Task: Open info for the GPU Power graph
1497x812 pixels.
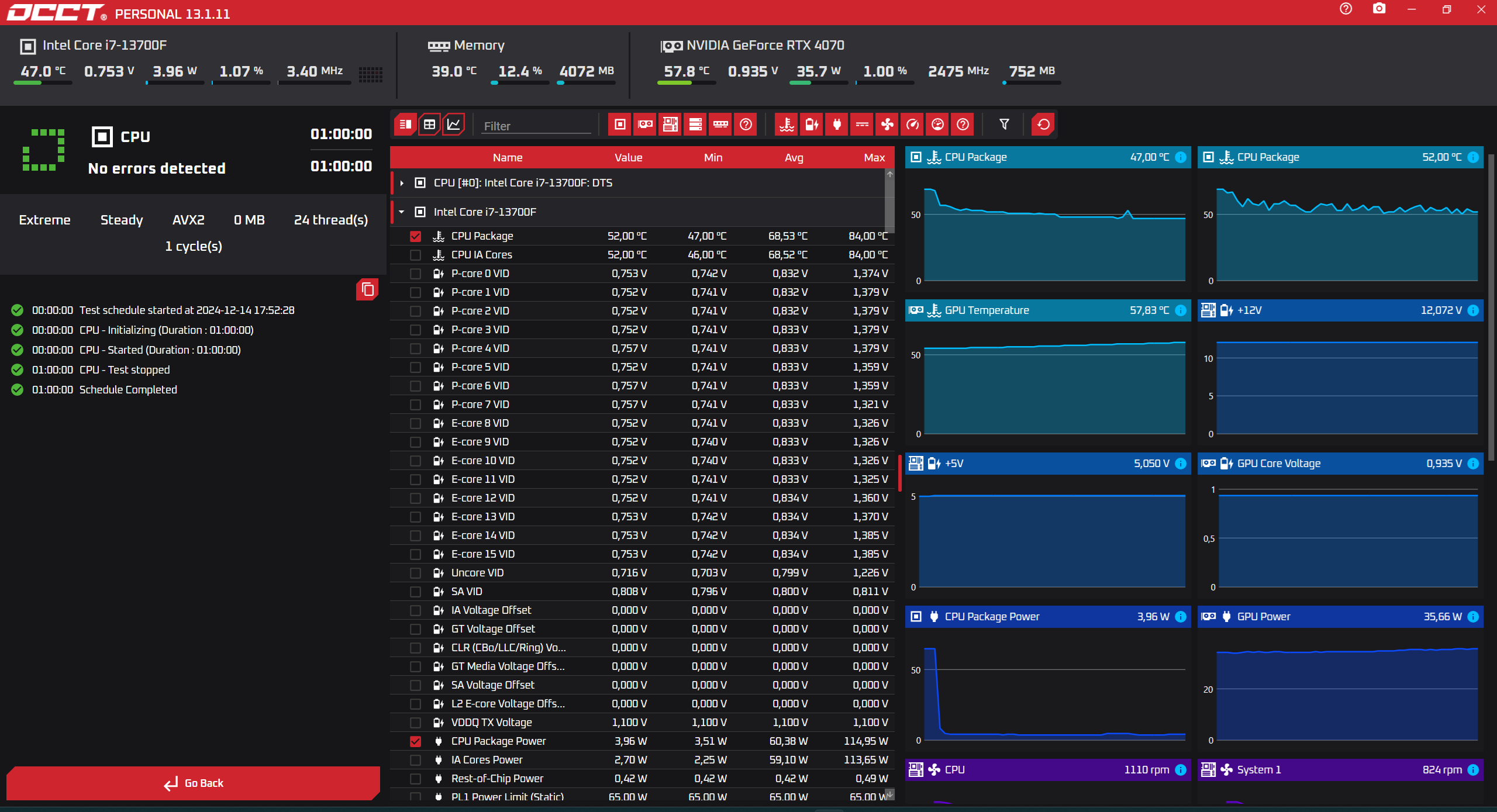Action: [1473, 617]
